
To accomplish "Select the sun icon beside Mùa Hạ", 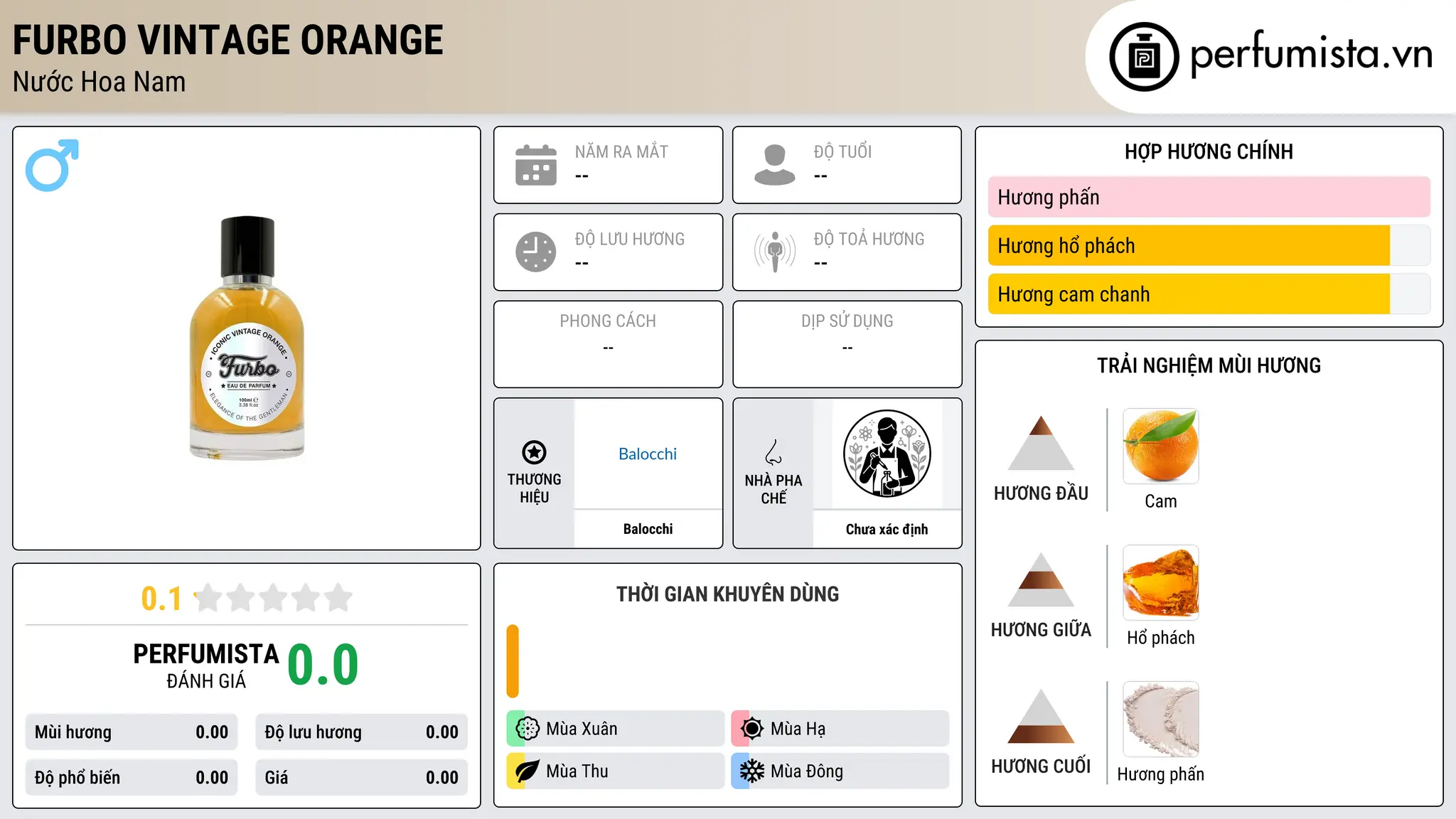I will point(751,729).
